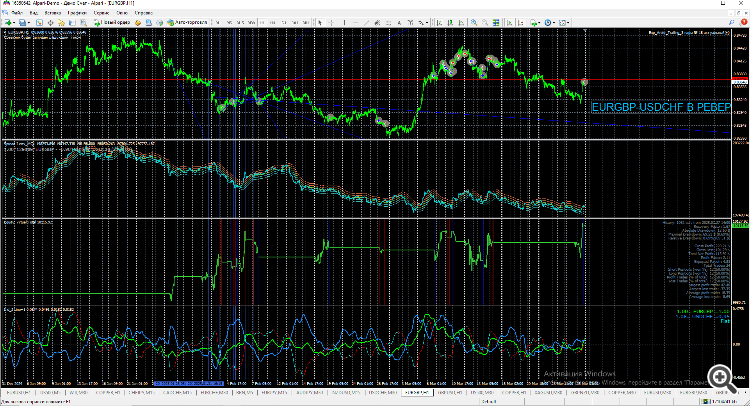The width and height of the screenshot is (750, 406).
Task: Switch chart to MN timeframe
Action: click(x=306, y=22)
